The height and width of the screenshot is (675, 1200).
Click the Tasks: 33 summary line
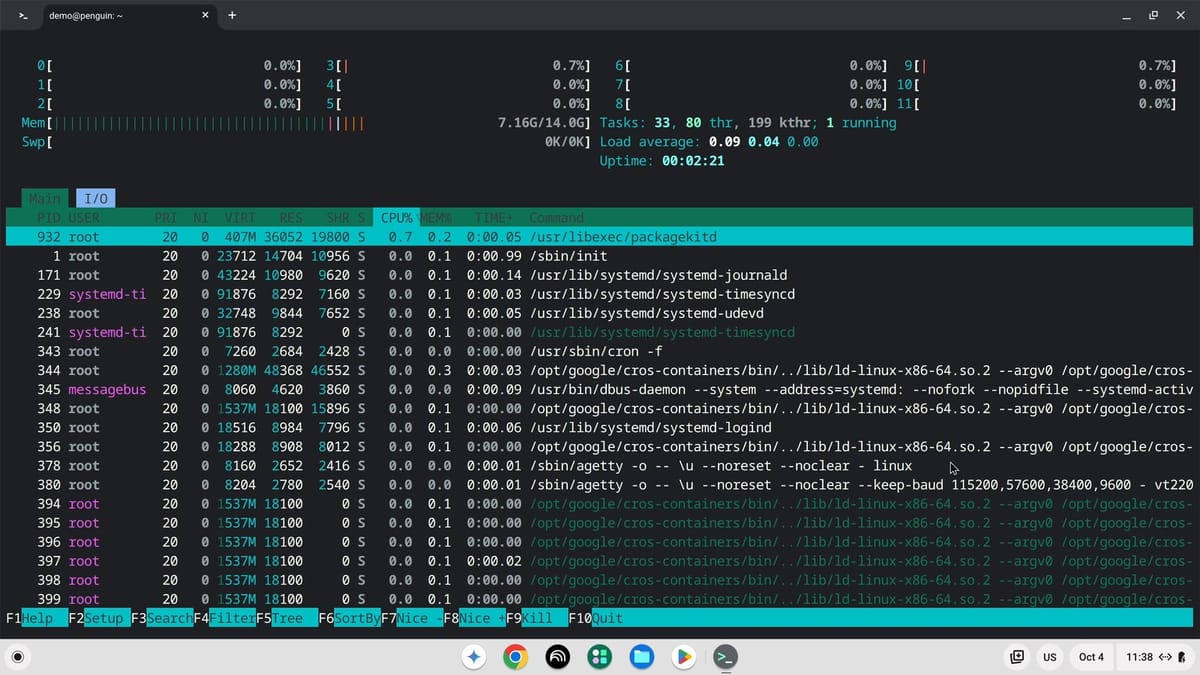click(748, 123)
